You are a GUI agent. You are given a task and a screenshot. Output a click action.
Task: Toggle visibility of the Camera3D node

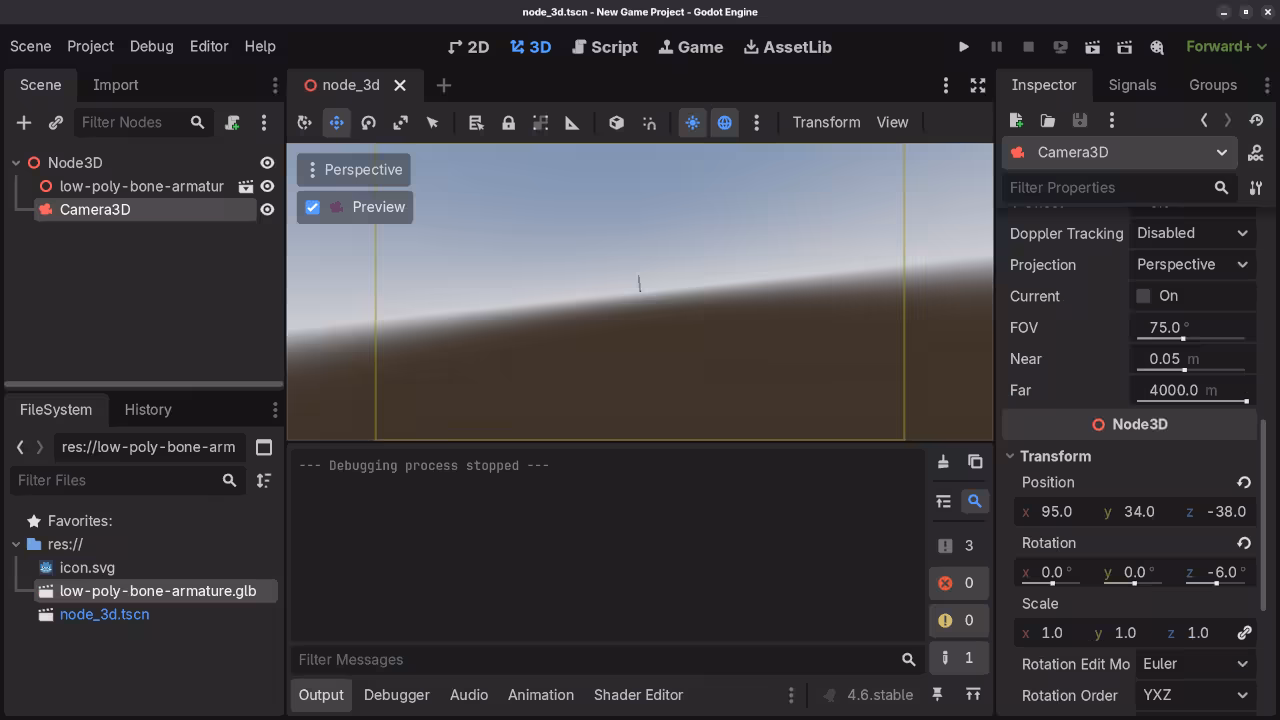click(267, 209)
